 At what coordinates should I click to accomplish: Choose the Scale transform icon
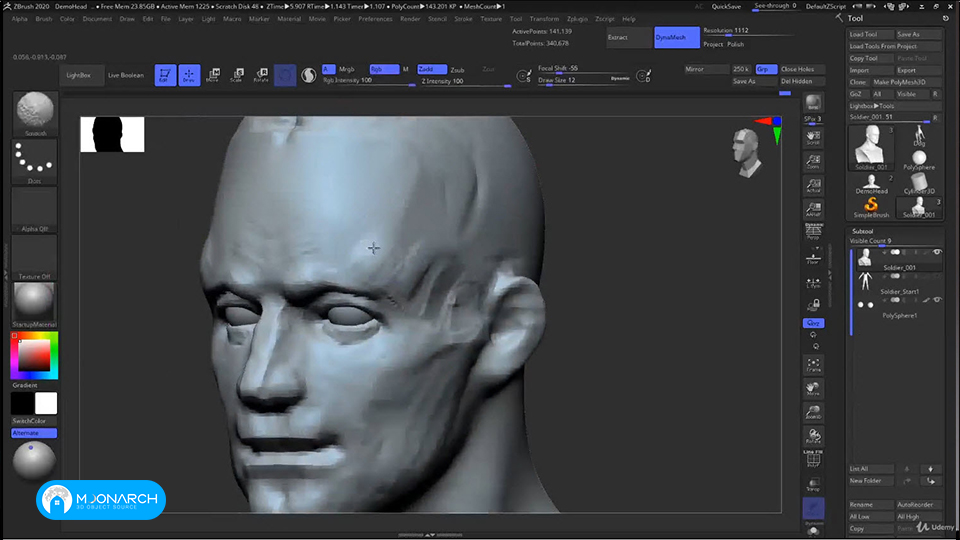click(237, 75)
